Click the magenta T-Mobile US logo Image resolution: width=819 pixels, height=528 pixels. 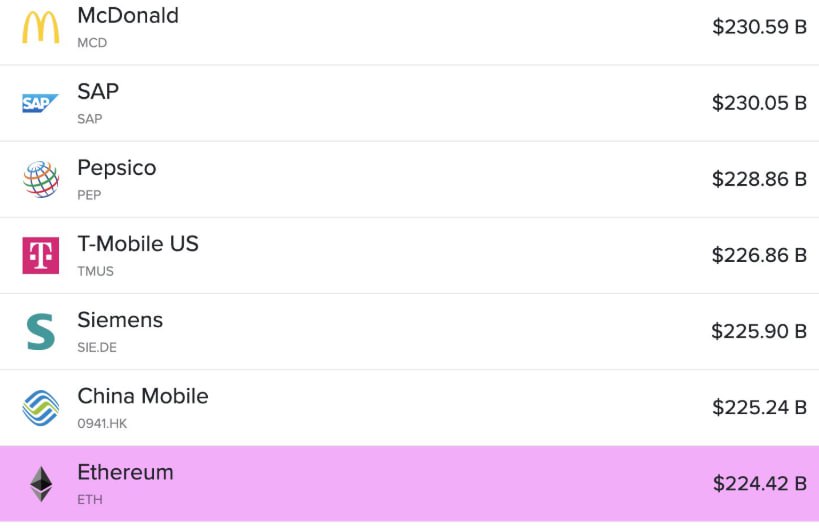[41, 255]
